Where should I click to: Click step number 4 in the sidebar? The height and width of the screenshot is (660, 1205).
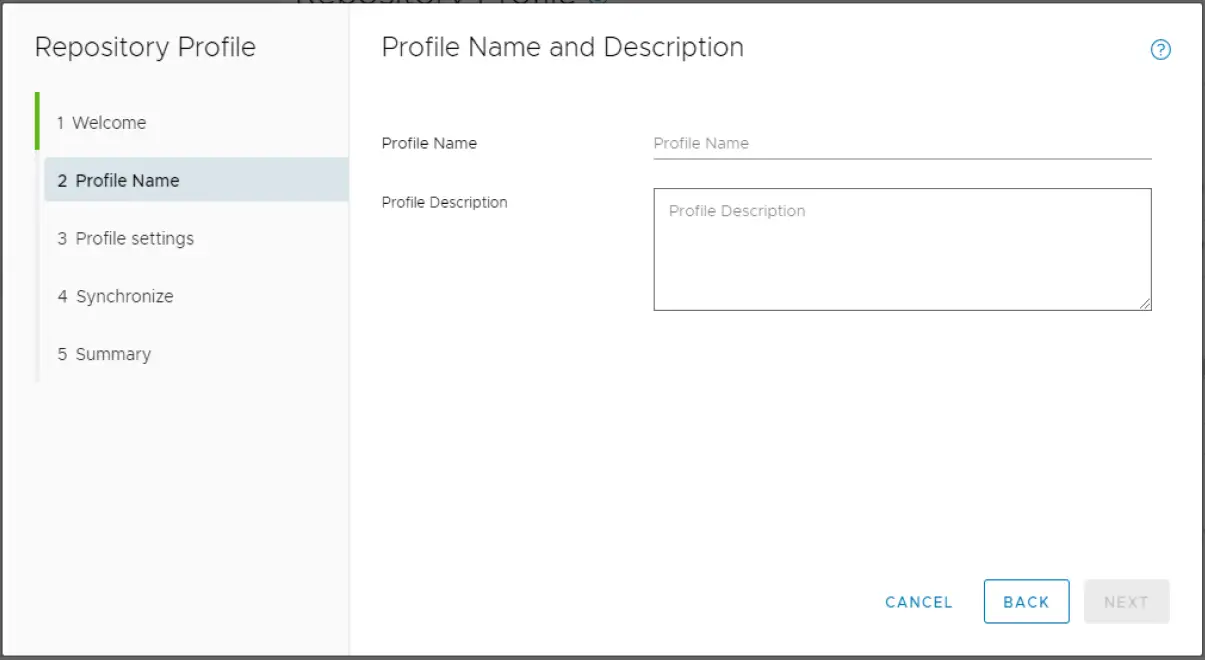62,297
